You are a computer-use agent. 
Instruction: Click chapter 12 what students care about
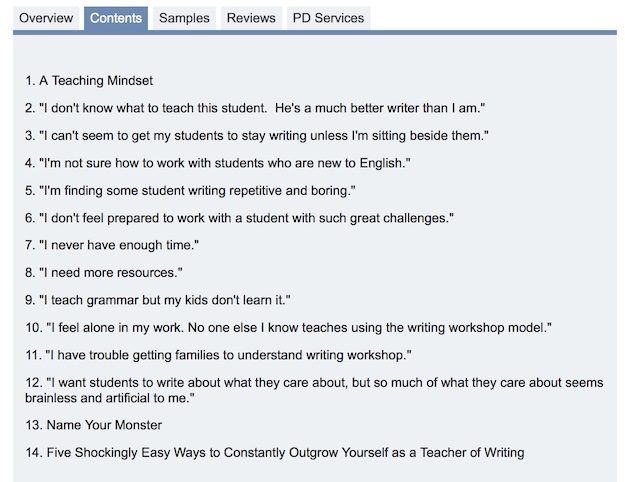314,390
